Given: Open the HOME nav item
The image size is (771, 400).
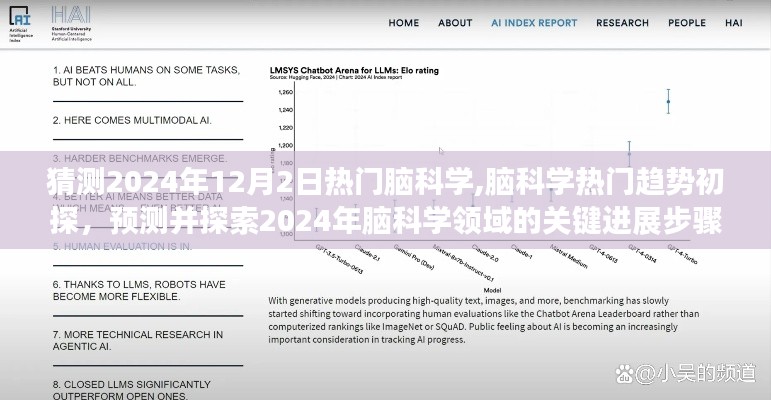Looking at the screenshot, I should 404,23.
